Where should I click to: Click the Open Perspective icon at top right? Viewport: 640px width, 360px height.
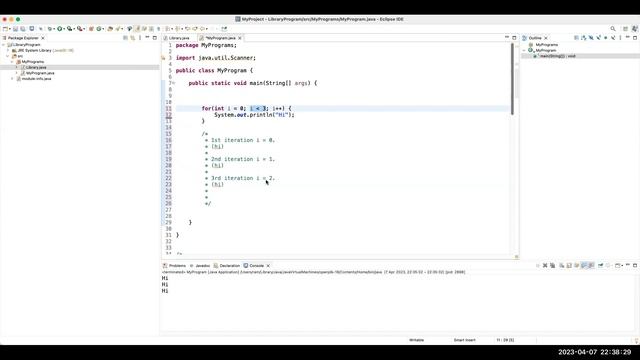pyautogui.click(x=625, y=29)
